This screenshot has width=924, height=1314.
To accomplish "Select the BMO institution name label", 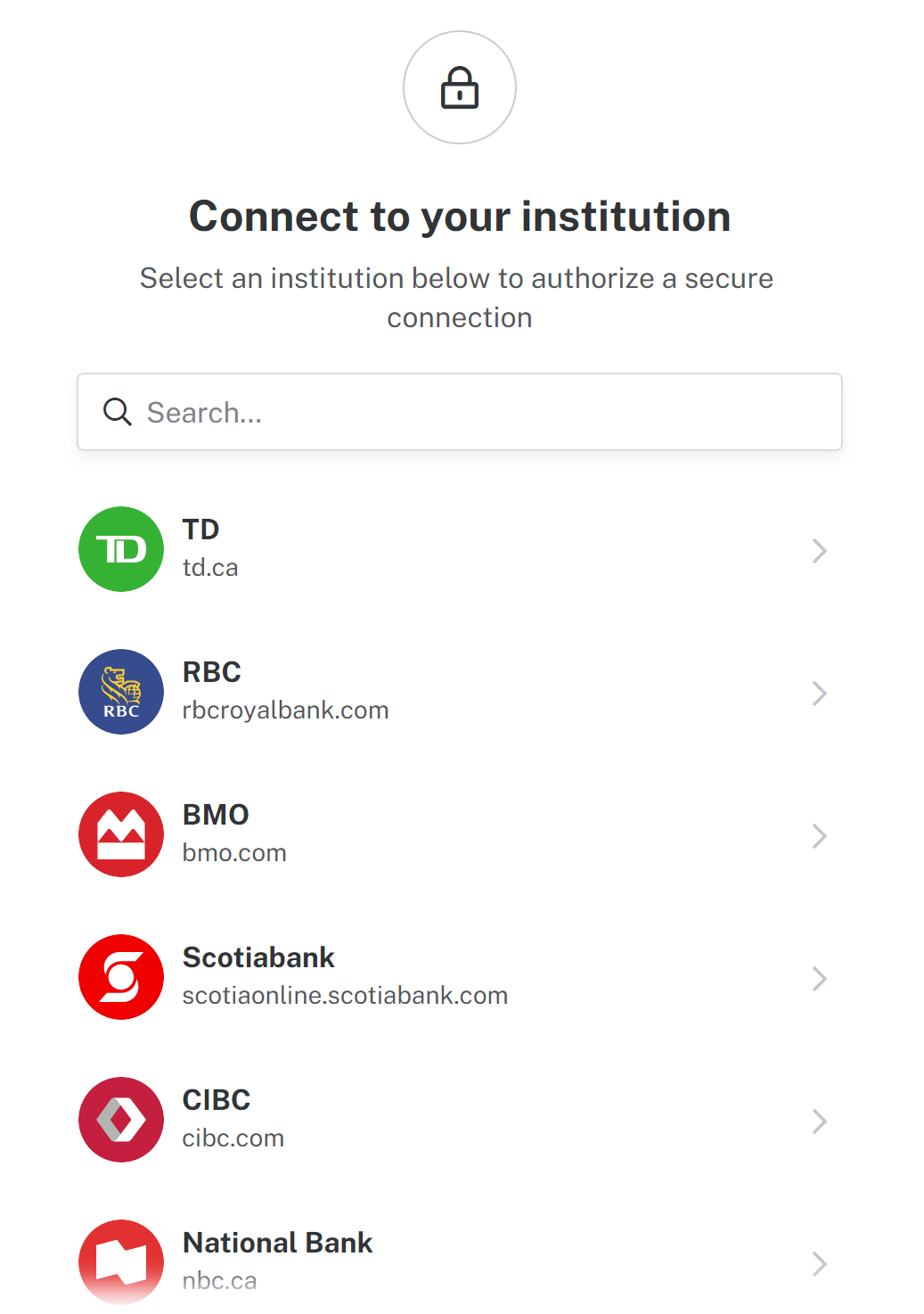I will [x=216, y=815].
